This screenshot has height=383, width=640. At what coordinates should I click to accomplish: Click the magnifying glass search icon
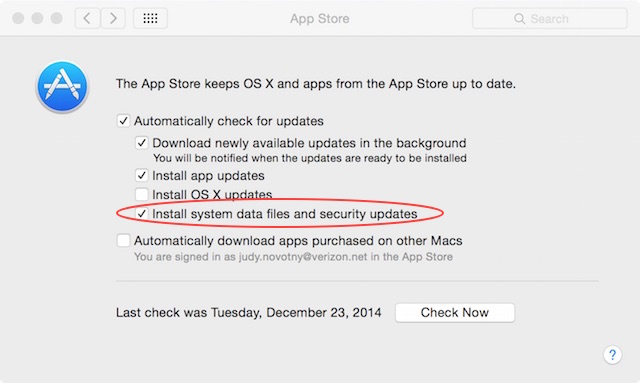click(x=519, y=19)
